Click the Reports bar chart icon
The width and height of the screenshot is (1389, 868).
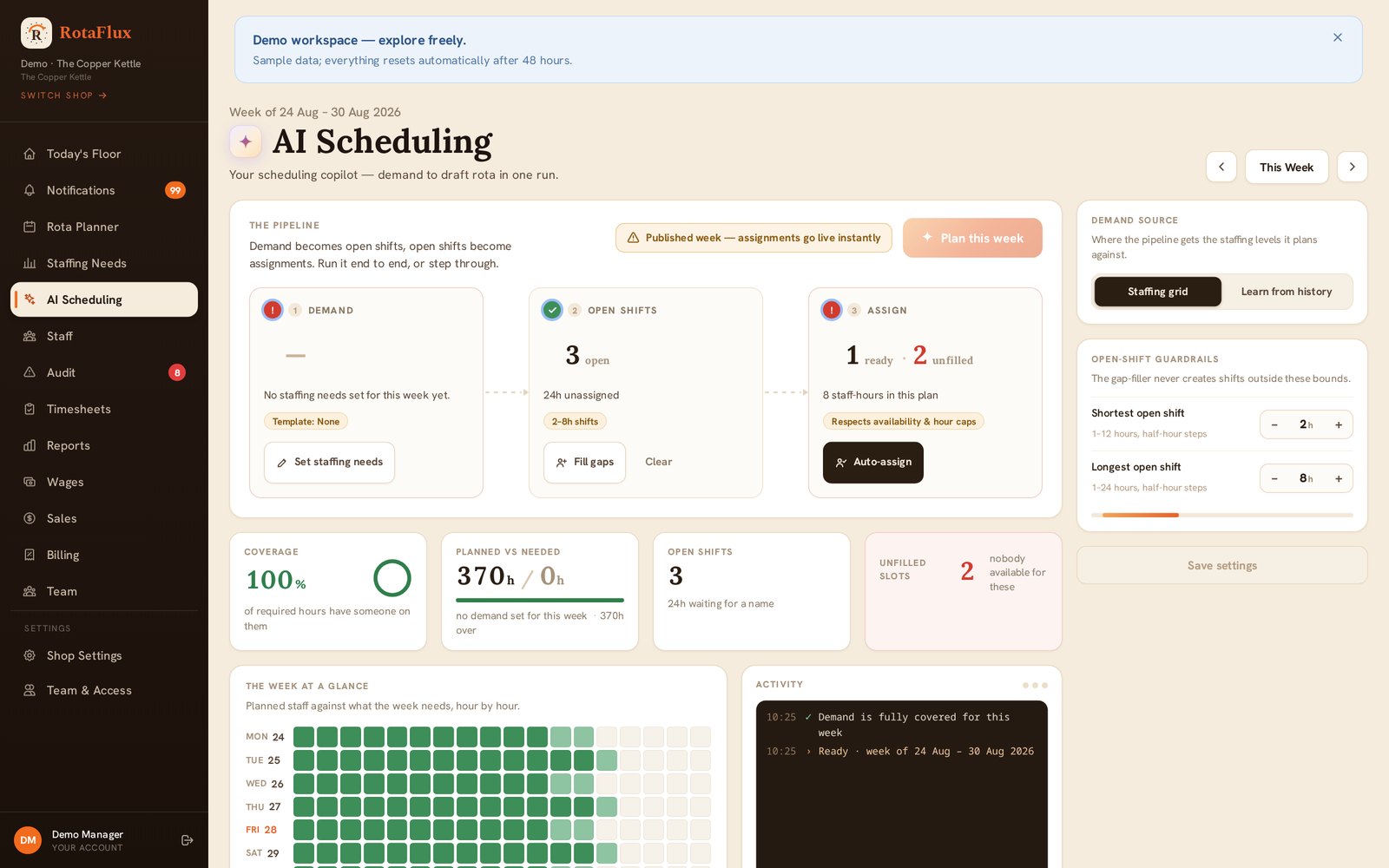(30, 445)
